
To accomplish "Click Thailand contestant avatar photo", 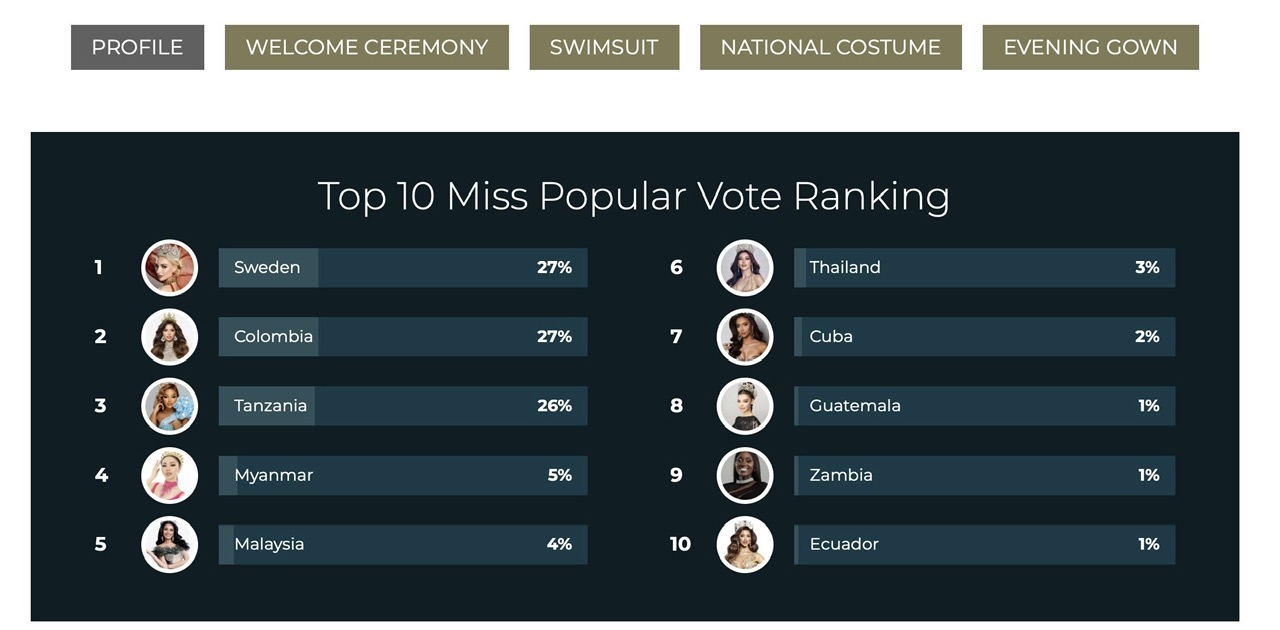I will click(745, 267).
